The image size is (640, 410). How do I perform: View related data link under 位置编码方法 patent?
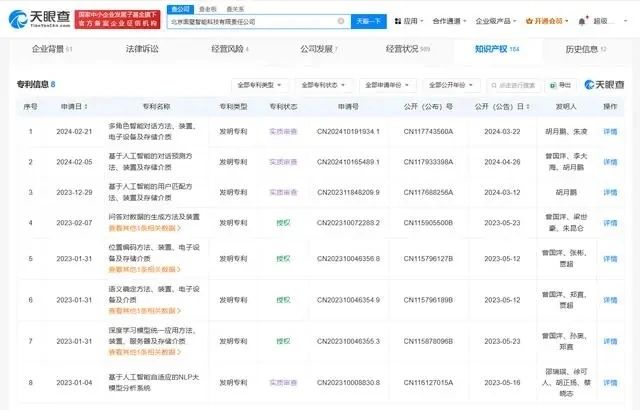[144, 270]
